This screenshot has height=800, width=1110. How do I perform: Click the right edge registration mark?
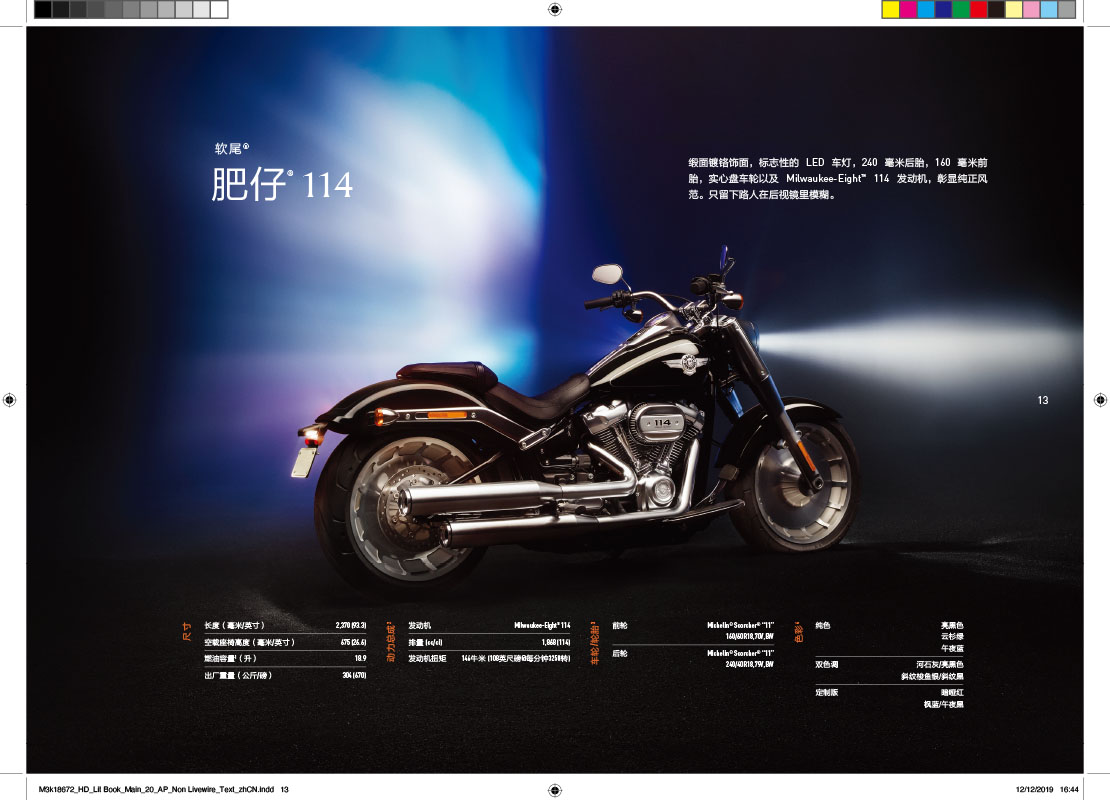(1100, 400)
